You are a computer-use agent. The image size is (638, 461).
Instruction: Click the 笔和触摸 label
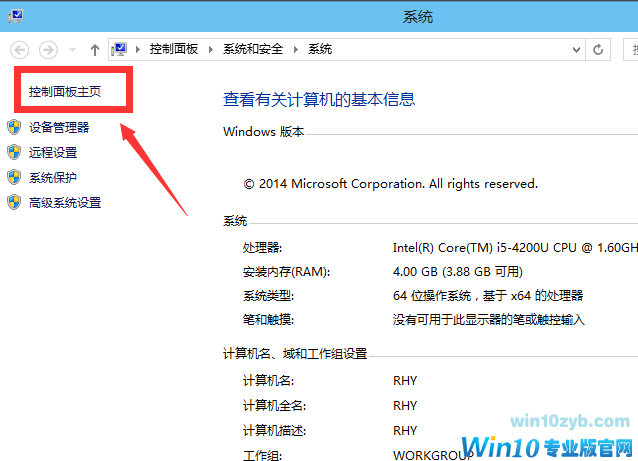click(268, 319)
